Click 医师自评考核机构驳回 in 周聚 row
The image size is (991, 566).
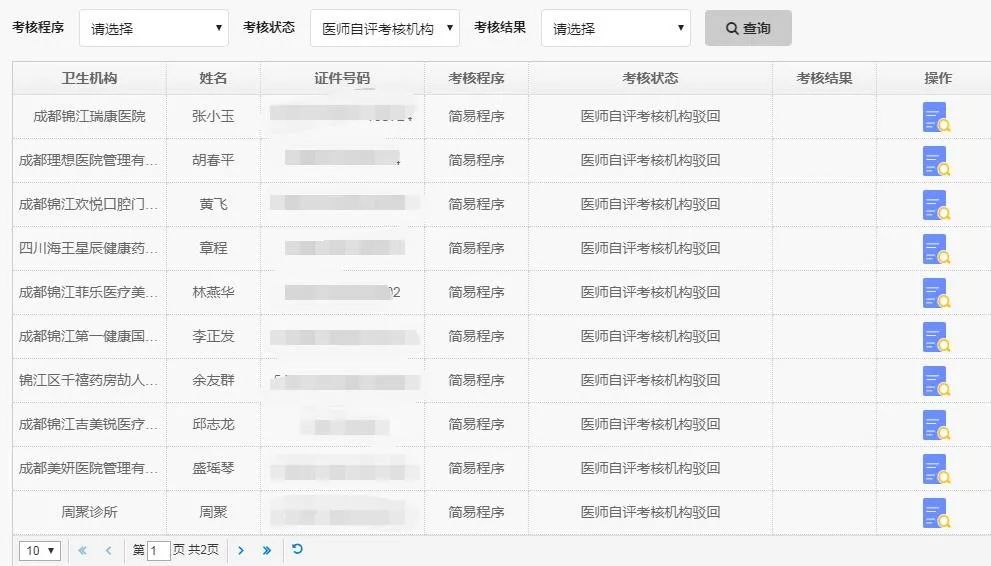click(650, 512)
